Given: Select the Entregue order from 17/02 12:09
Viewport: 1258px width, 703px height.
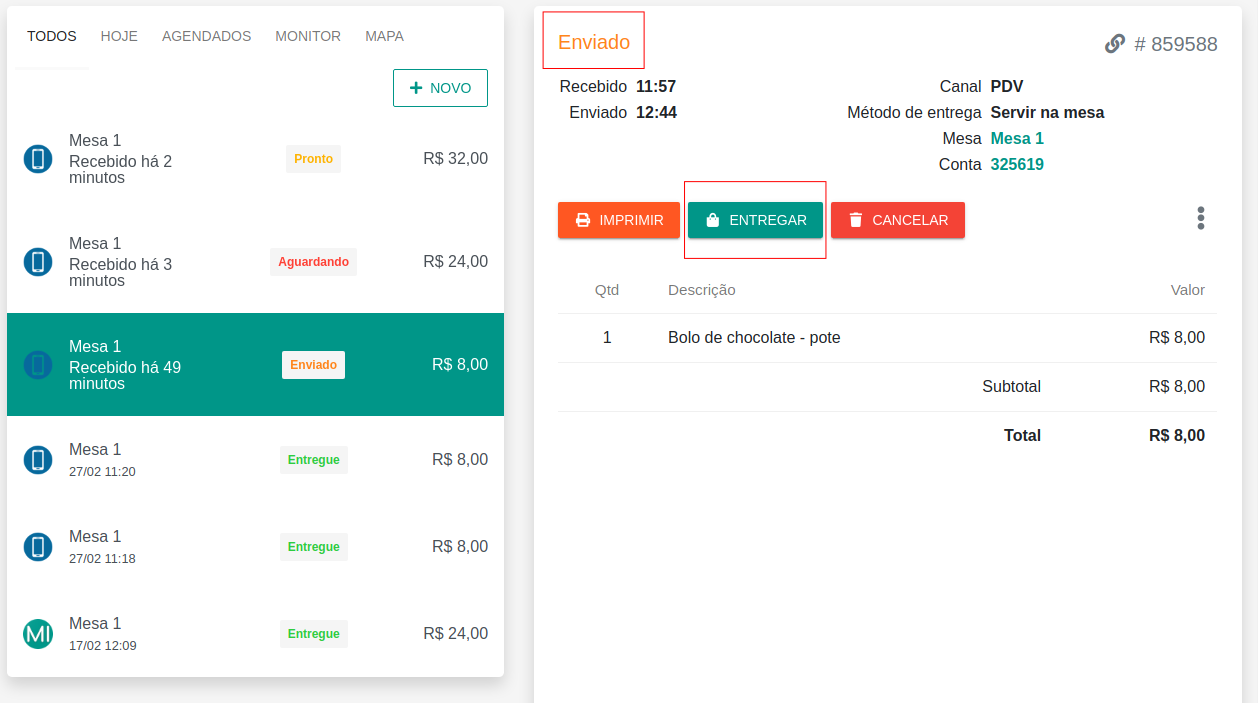Looking at the screenshot, I should [x=255, y=634].
